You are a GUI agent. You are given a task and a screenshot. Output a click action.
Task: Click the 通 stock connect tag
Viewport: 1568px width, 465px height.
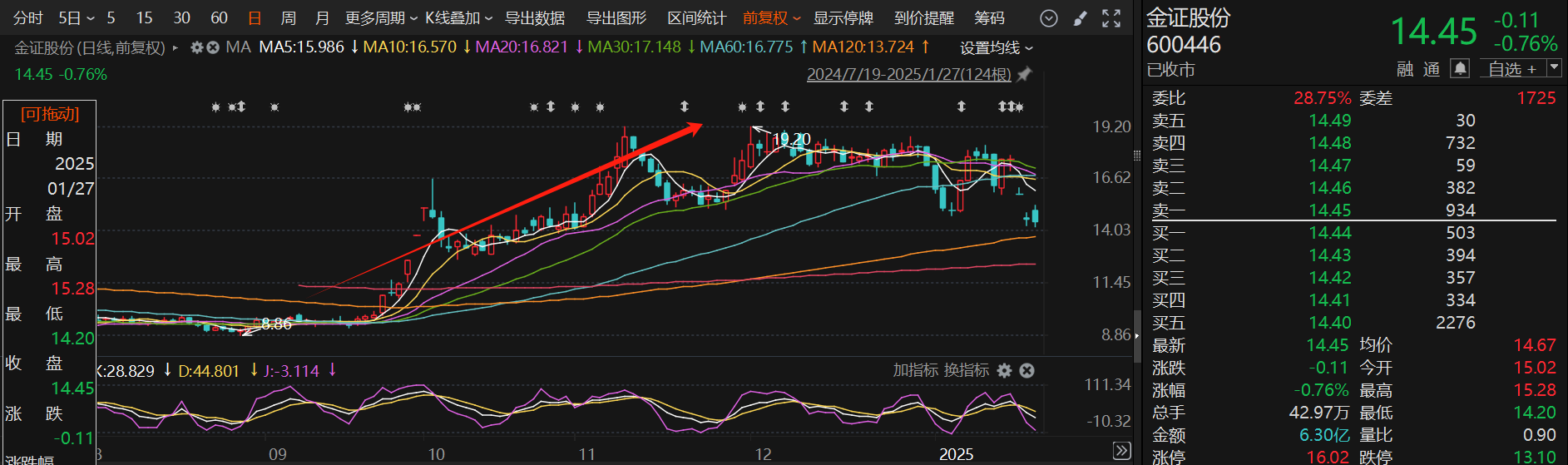click(x=1432, y=69)
